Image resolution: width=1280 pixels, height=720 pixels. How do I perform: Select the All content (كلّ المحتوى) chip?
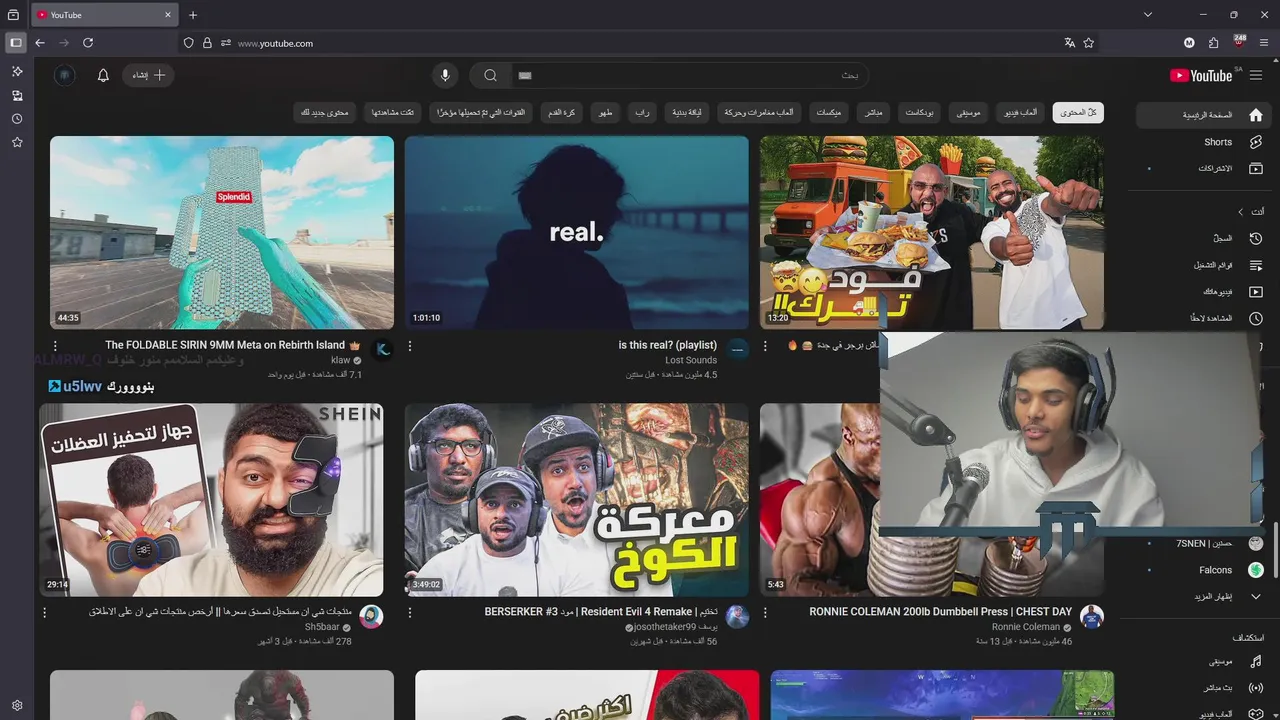coord(1078,113)
